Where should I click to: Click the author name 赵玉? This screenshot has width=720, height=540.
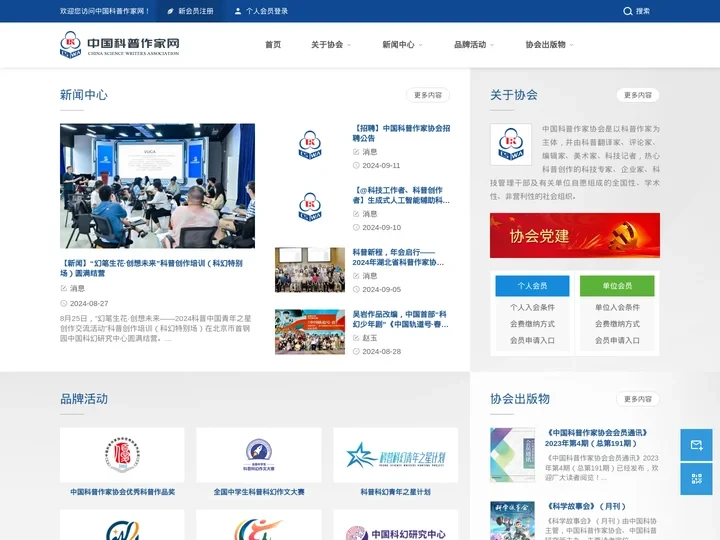tap(370, 338)
